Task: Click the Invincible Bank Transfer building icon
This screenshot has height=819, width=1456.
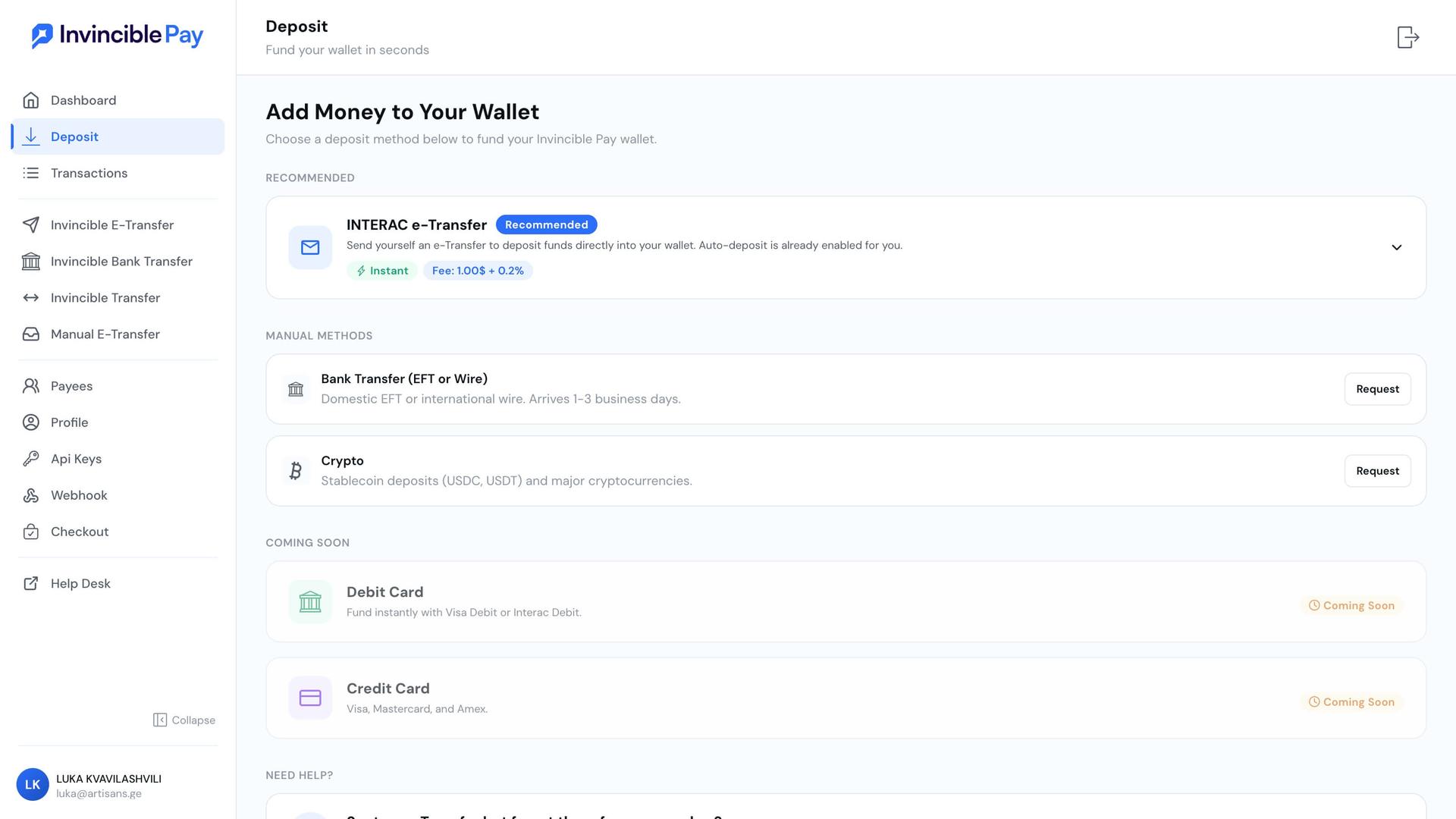Action: click(31, 262)
